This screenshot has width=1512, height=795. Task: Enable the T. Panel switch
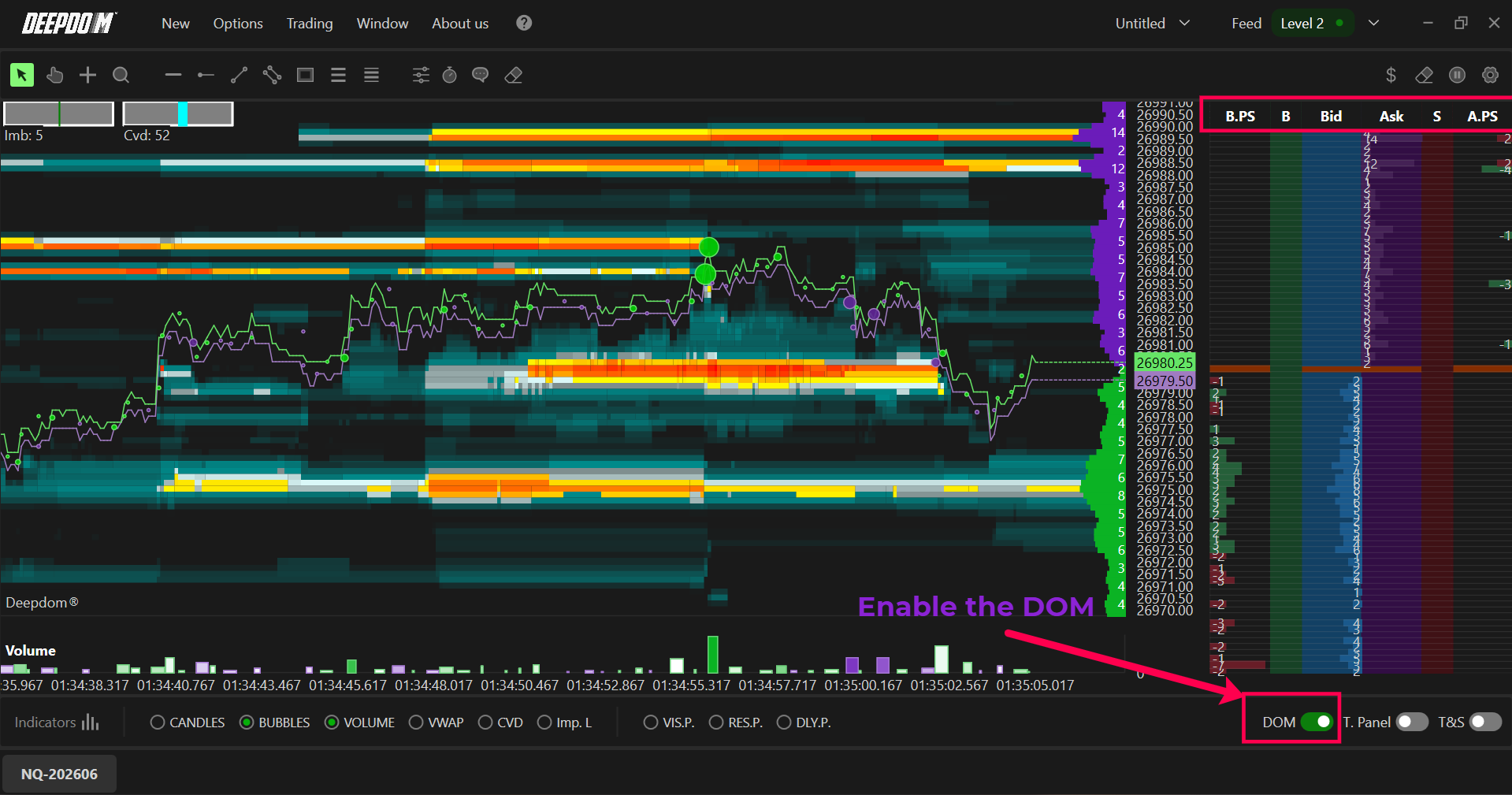tap(1412, 722)
